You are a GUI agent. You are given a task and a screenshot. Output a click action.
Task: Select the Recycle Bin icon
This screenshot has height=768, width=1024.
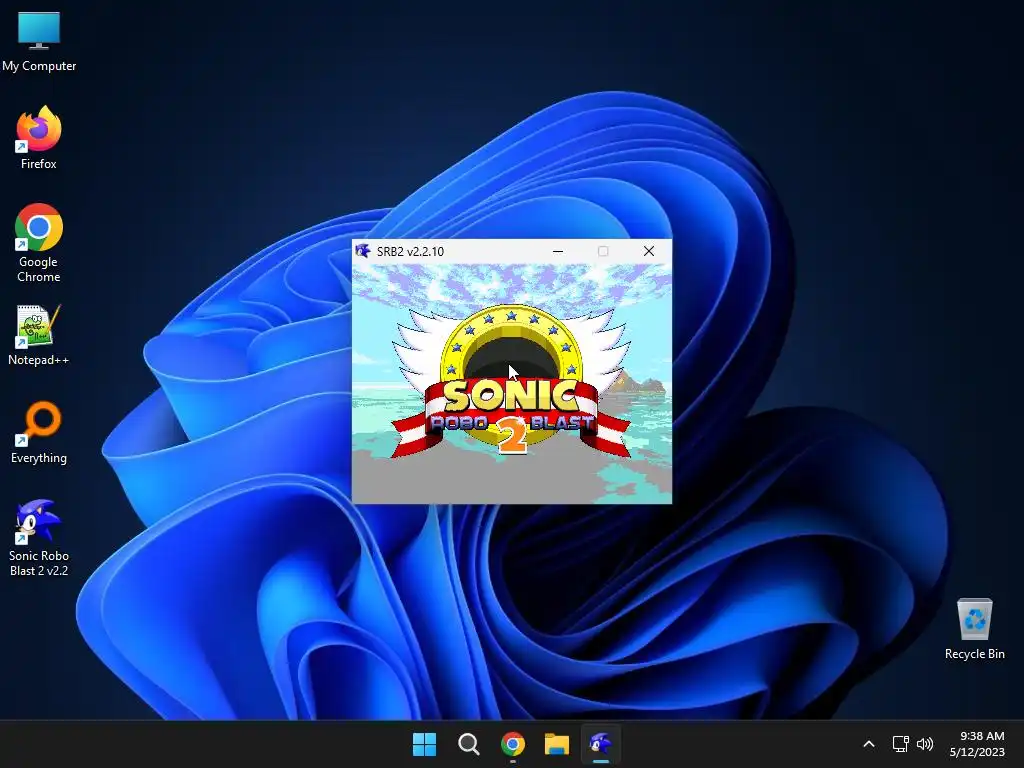coord(974,629)
